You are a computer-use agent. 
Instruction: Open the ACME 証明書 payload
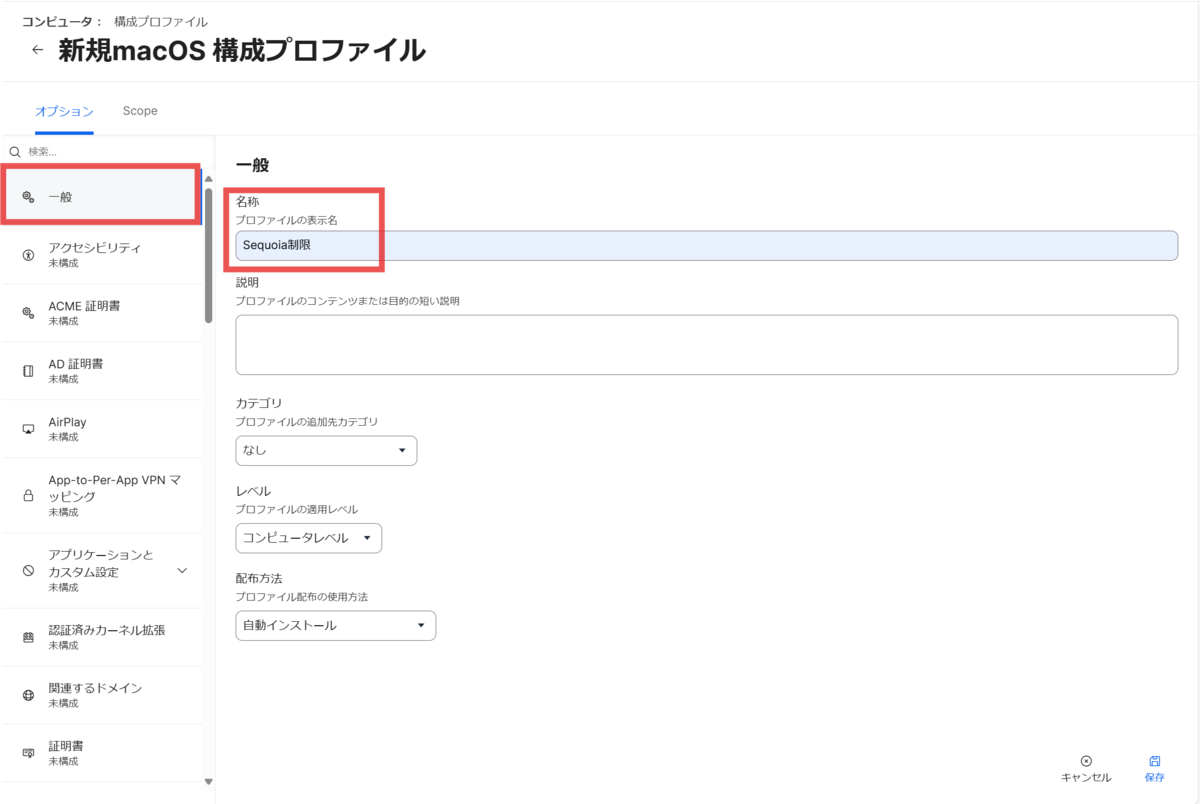coord(102,313)
